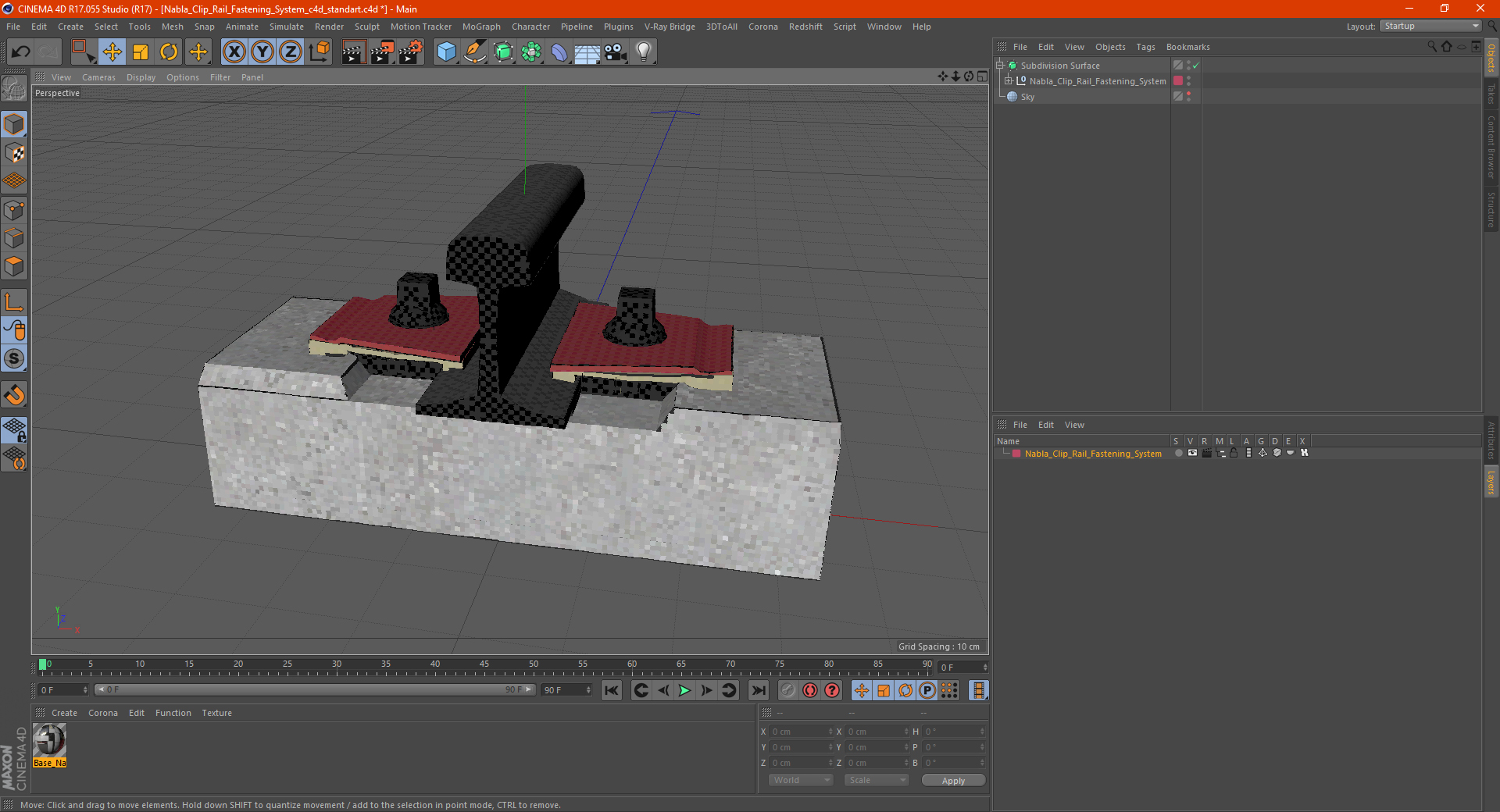
Task: Click Render View clapperboard icon
Action: point(353,52)
